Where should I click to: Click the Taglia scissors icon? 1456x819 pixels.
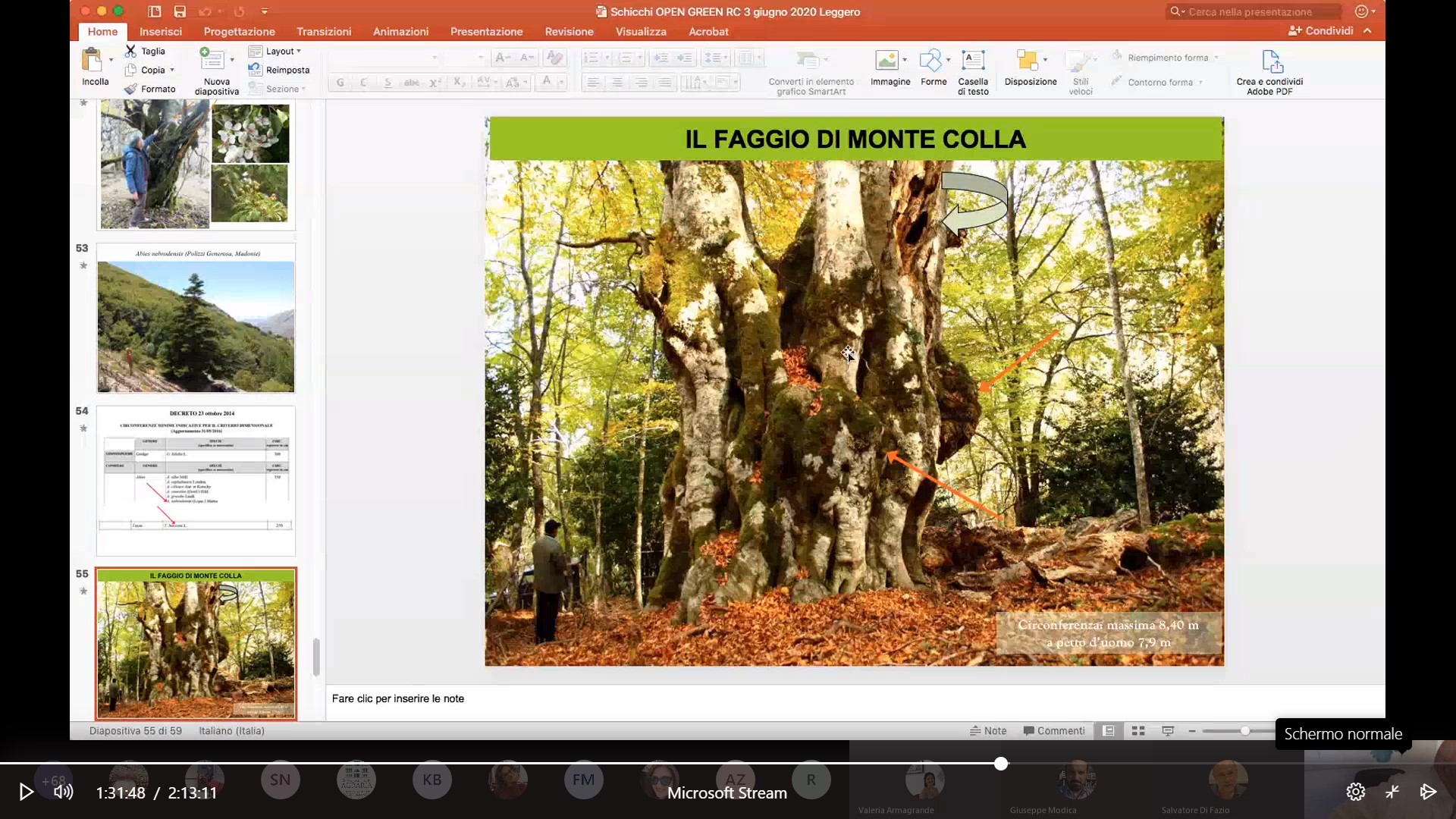[131, 51]
